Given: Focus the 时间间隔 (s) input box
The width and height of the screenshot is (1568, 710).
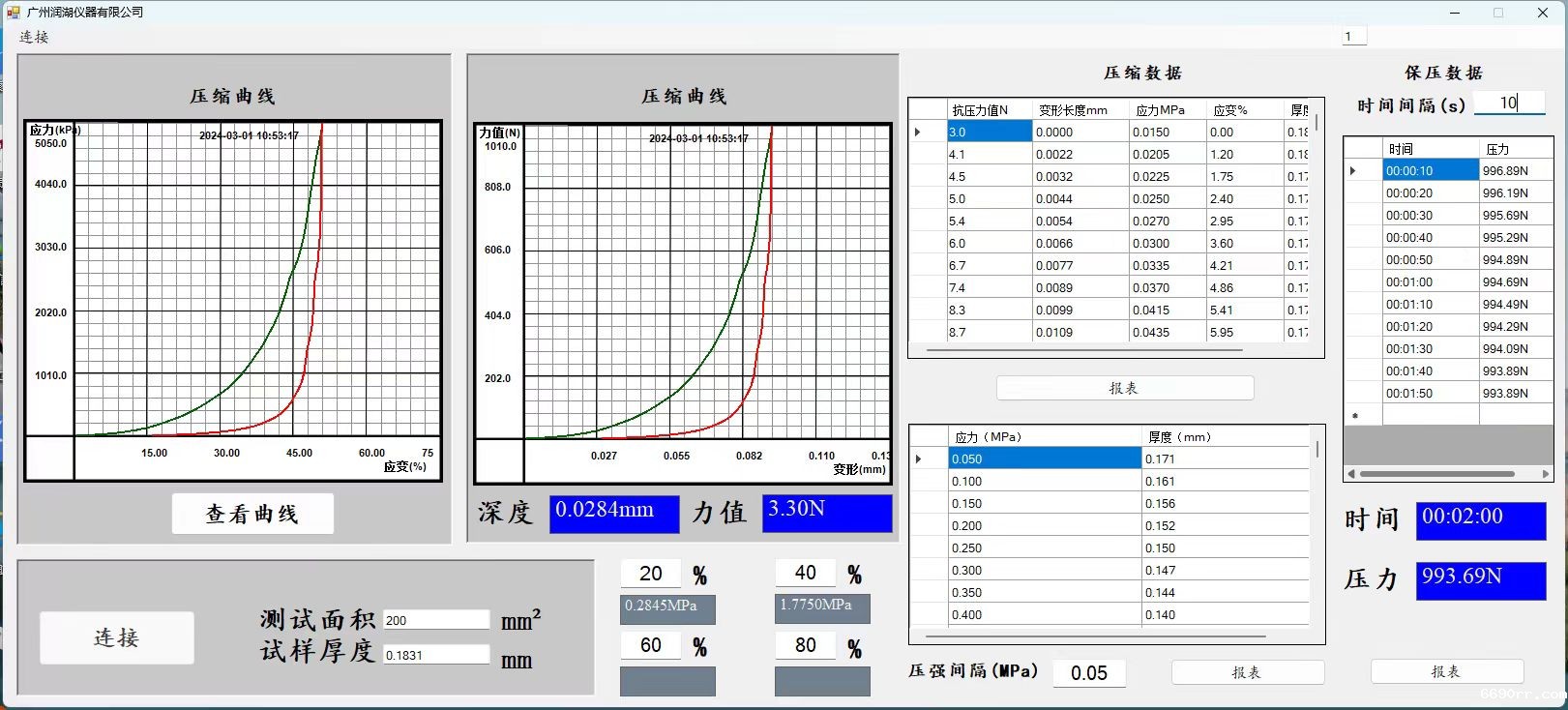Looking at the screenshot, I should tap(1508, 104).
